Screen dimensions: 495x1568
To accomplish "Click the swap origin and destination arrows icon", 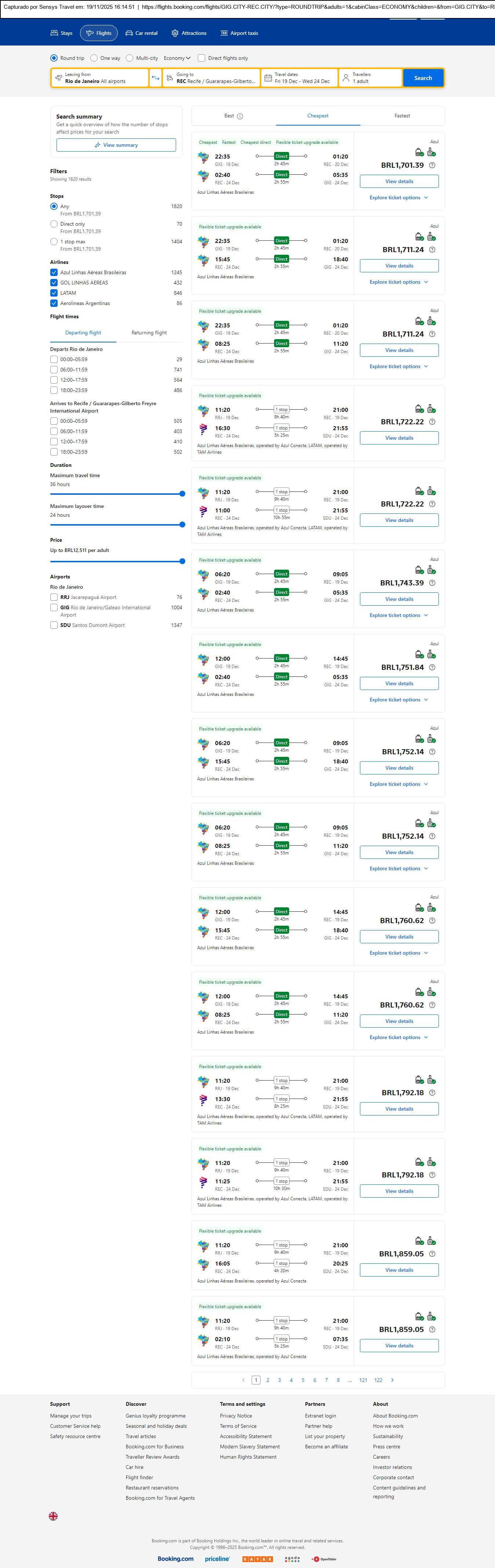I will [155, 78].
